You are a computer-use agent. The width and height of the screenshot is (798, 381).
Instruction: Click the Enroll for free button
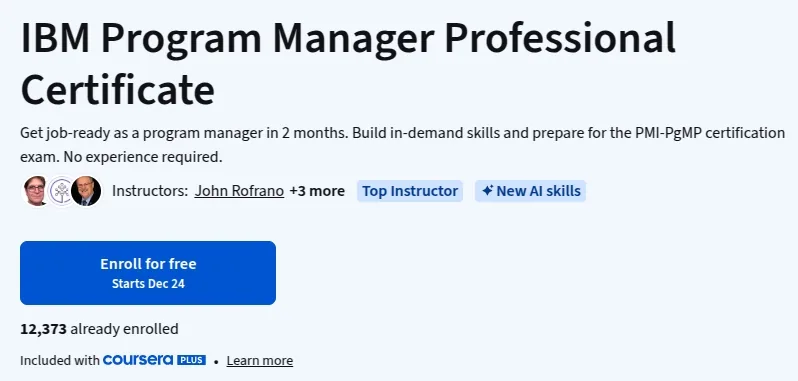coord(148,273)
